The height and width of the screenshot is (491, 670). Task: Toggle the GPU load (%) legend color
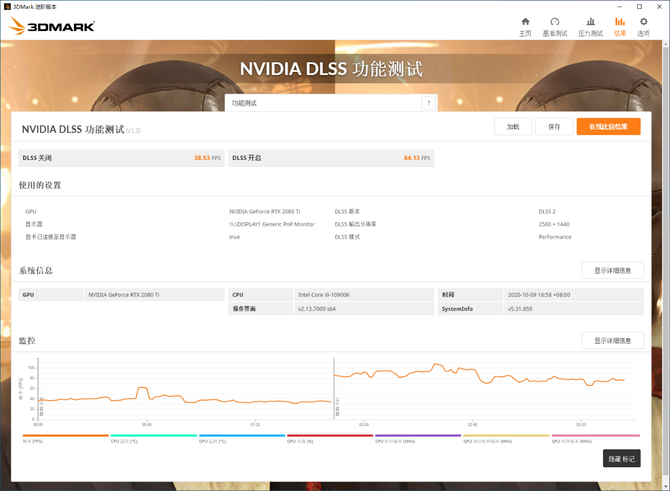[x=329, y=437]
